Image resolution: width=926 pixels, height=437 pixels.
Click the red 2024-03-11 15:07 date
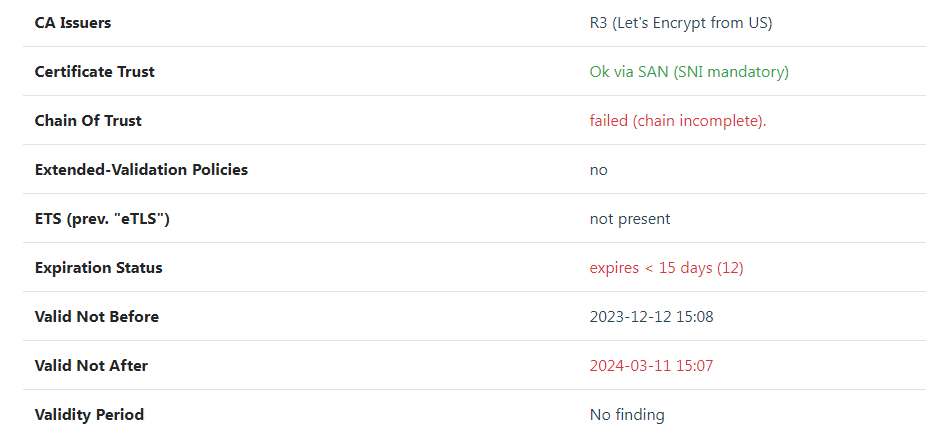651,365
